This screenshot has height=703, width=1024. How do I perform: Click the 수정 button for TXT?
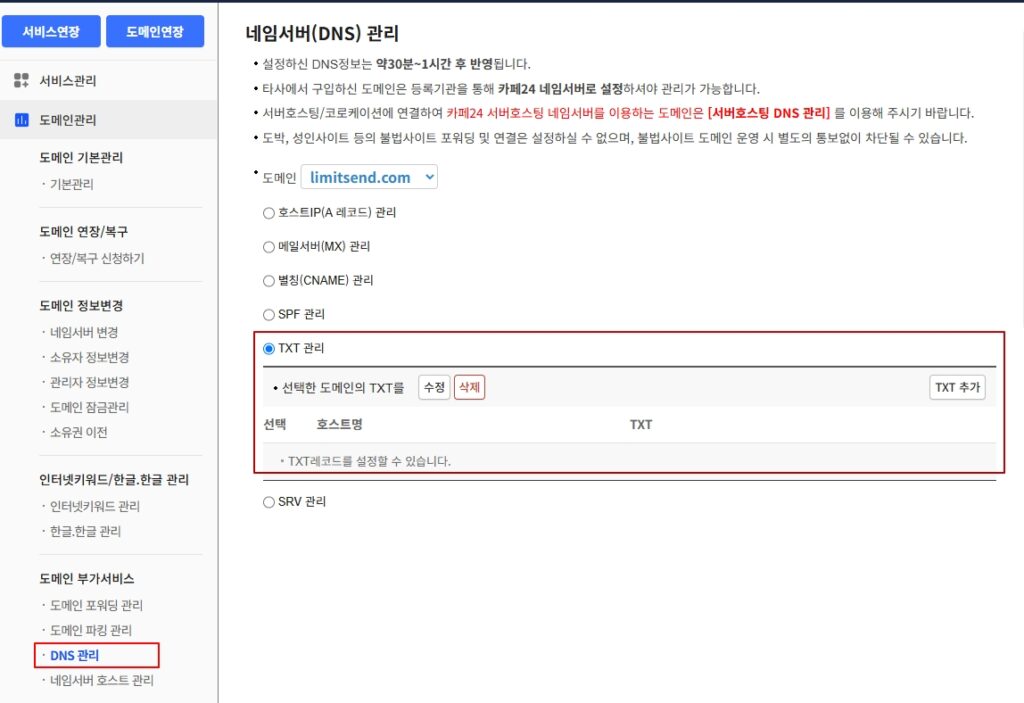pos(434,387)
